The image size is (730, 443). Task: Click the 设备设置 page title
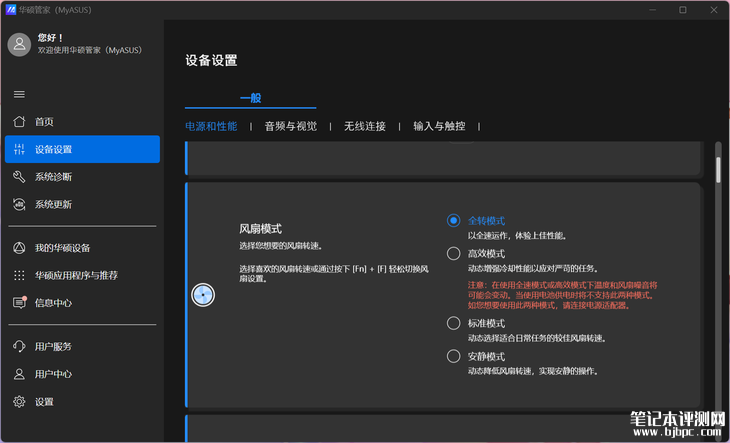pyautogui.click(x=211, y=60)
